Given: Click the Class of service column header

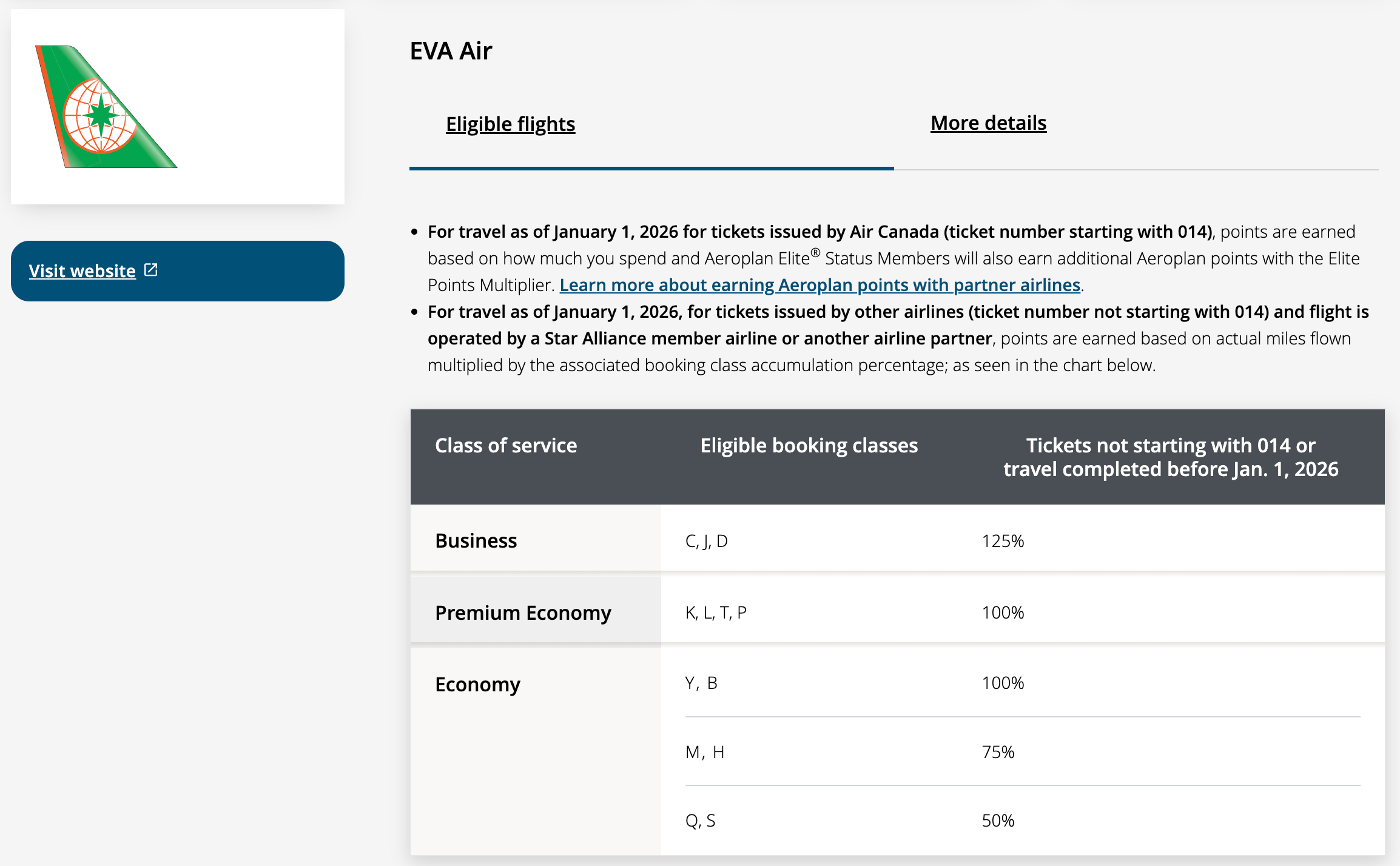Looking at the screenshot, I should [505, 446].
